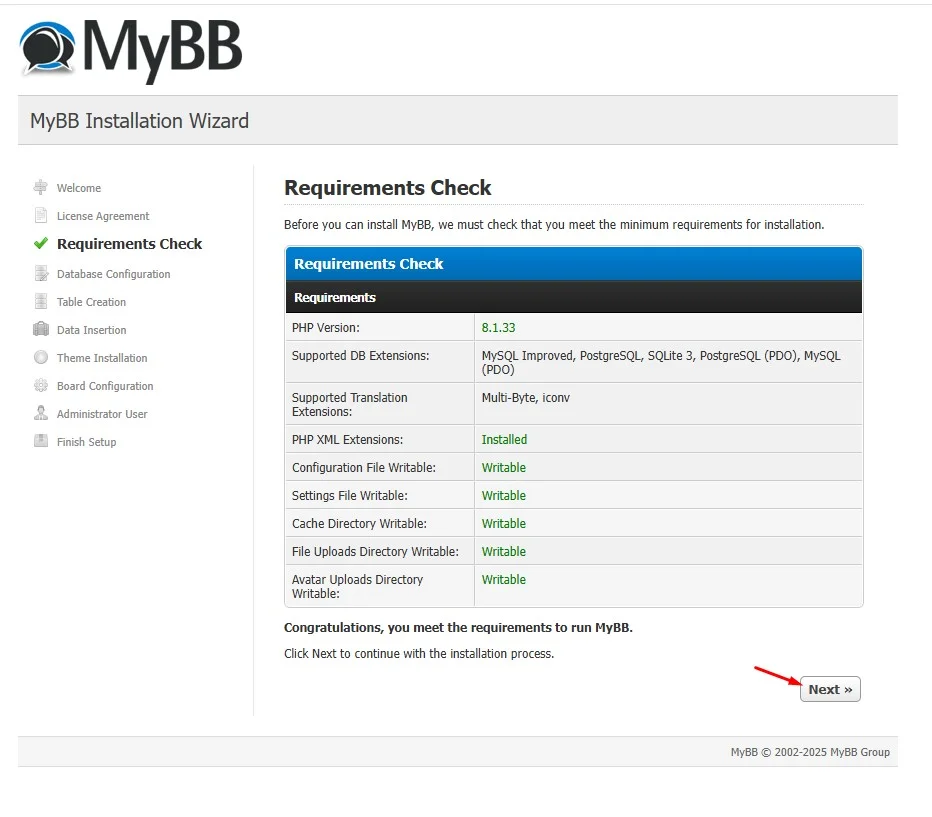Click the MyBB © 2002-2025 MyBB Group footer
This screenshot has width=932, height=817.
810,752
